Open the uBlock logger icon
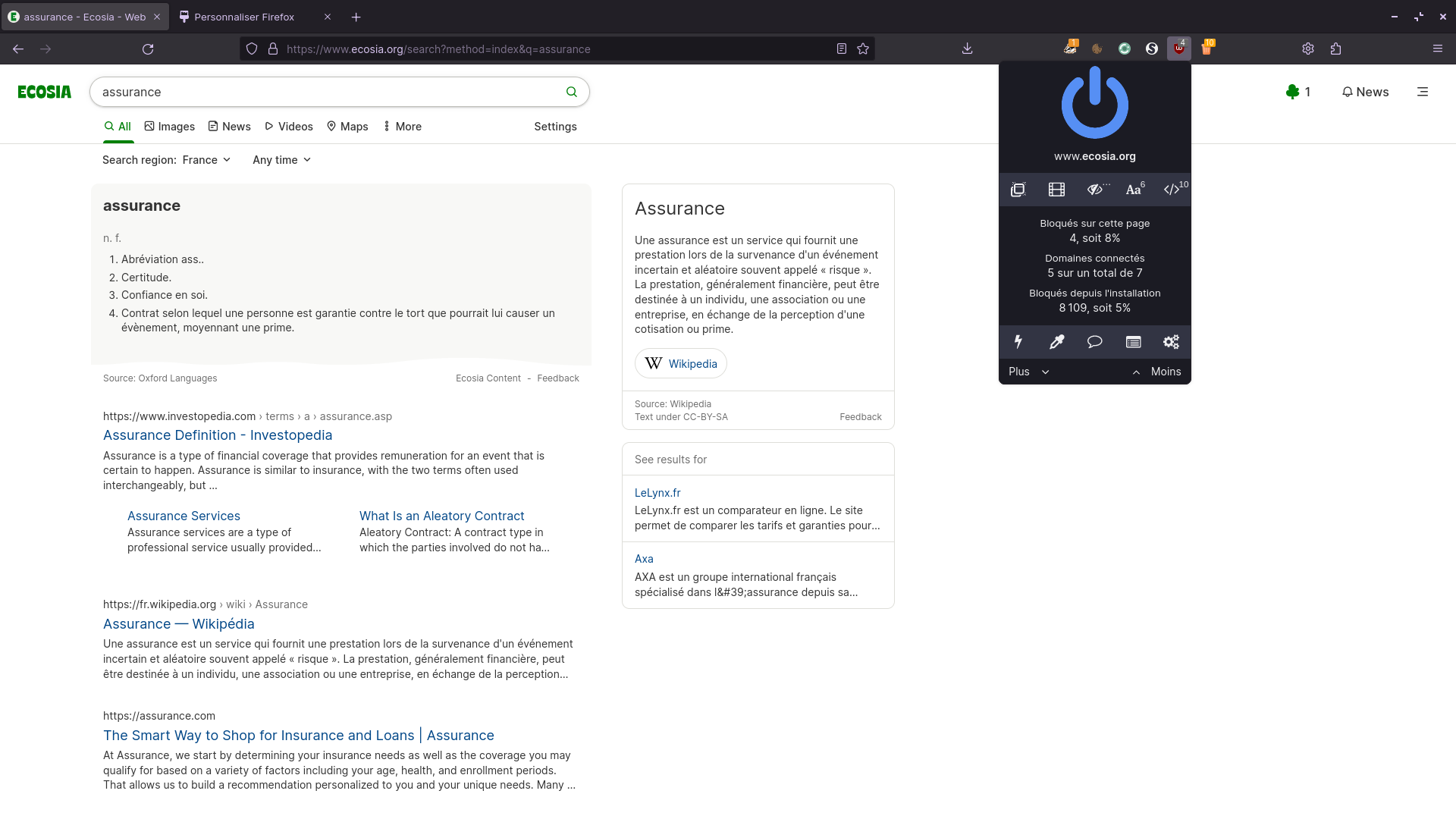 click(1133, 341)
